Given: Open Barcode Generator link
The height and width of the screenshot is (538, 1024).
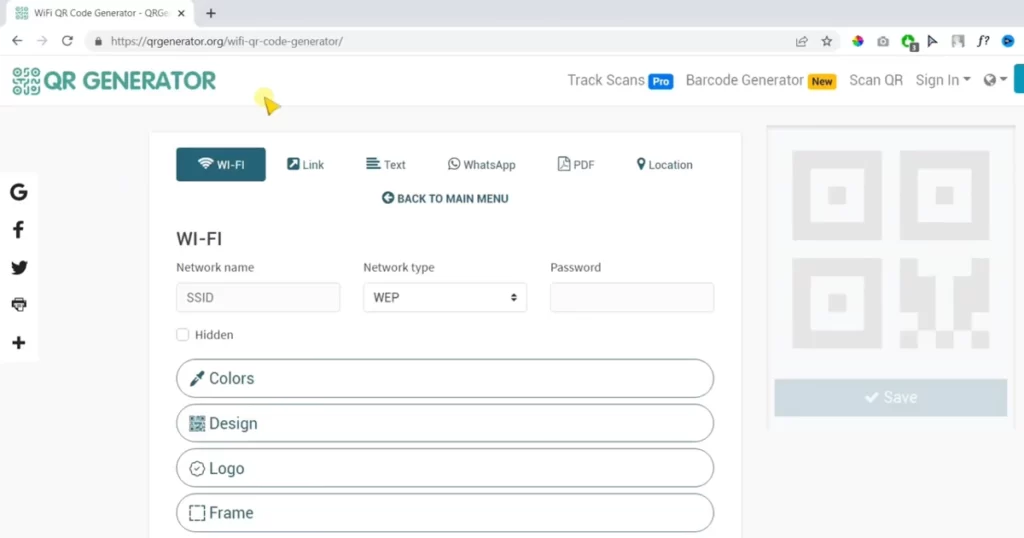Looking at the screenshot, I should (761, 80).
